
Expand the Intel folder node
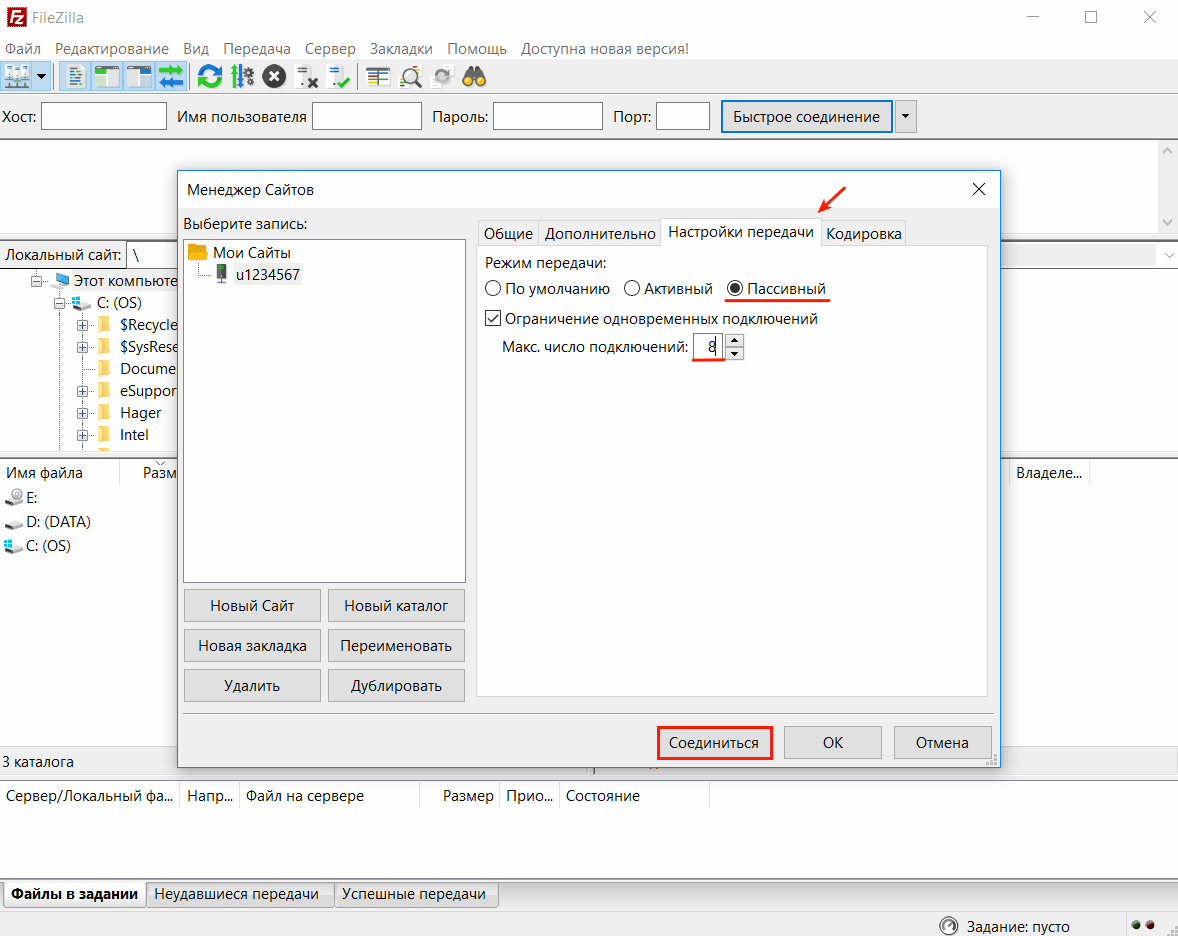[82, 435]
